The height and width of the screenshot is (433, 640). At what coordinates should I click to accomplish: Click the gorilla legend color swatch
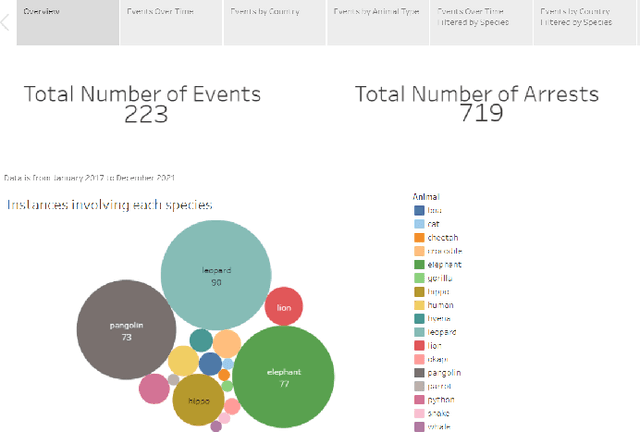click(420, 278)
